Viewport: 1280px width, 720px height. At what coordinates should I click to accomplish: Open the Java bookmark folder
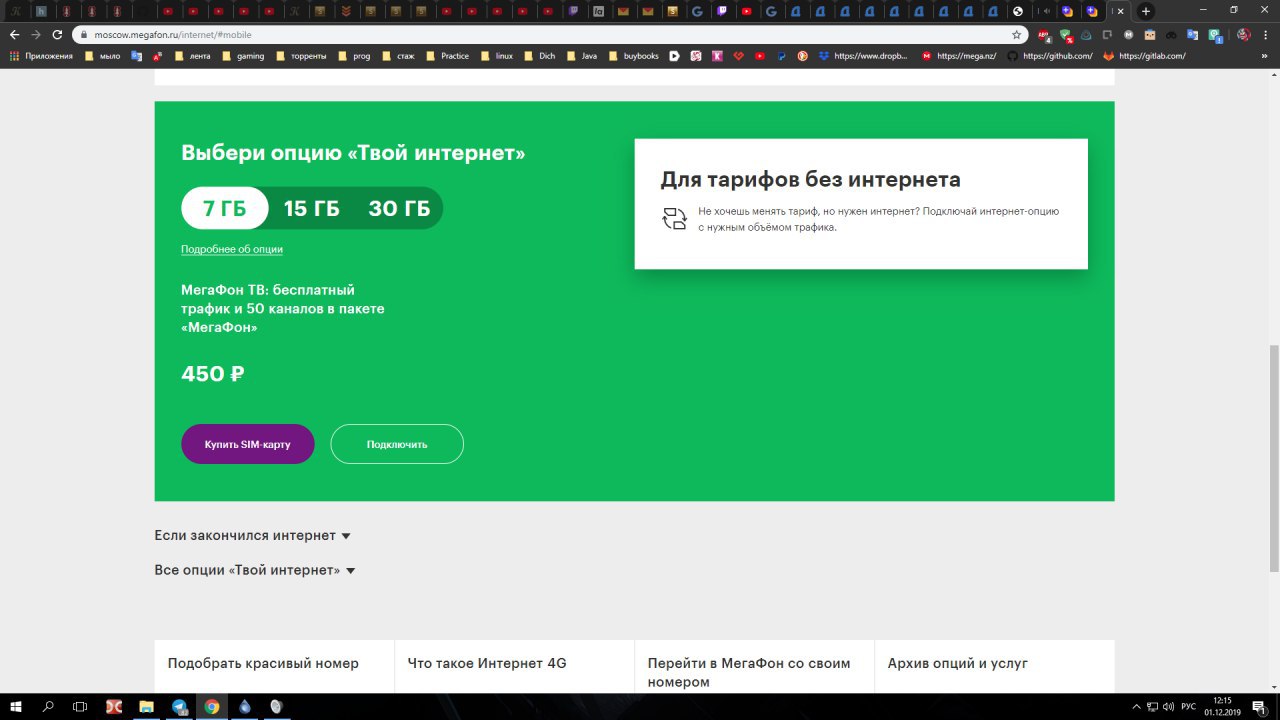pos(582,56)
